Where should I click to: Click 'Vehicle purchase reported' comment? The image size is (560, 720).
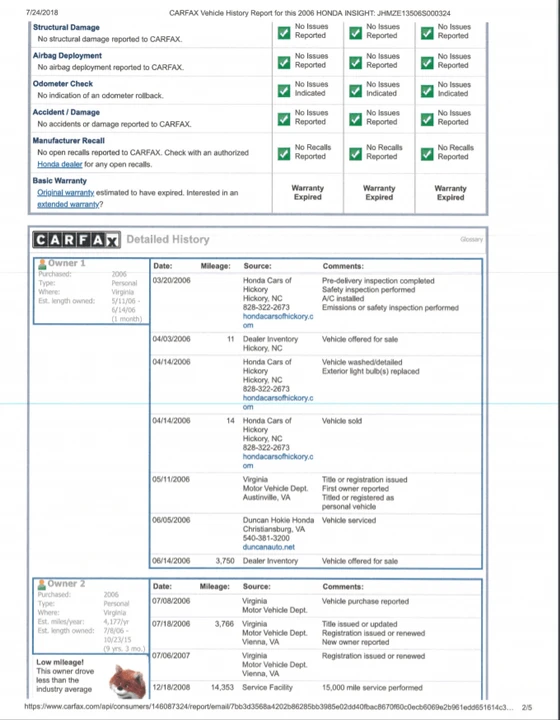tap(365, 601)
